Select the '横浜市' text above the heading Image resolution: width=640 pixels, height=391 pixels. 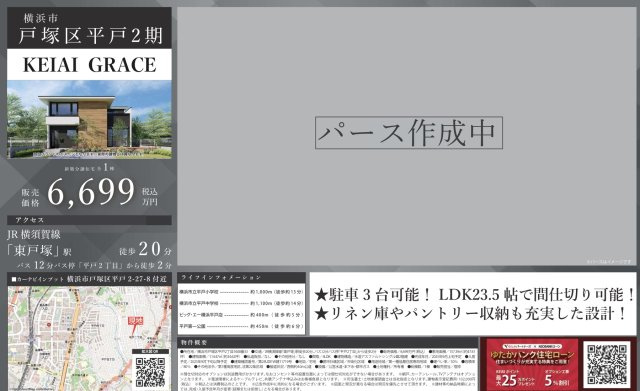coord(41,18)
